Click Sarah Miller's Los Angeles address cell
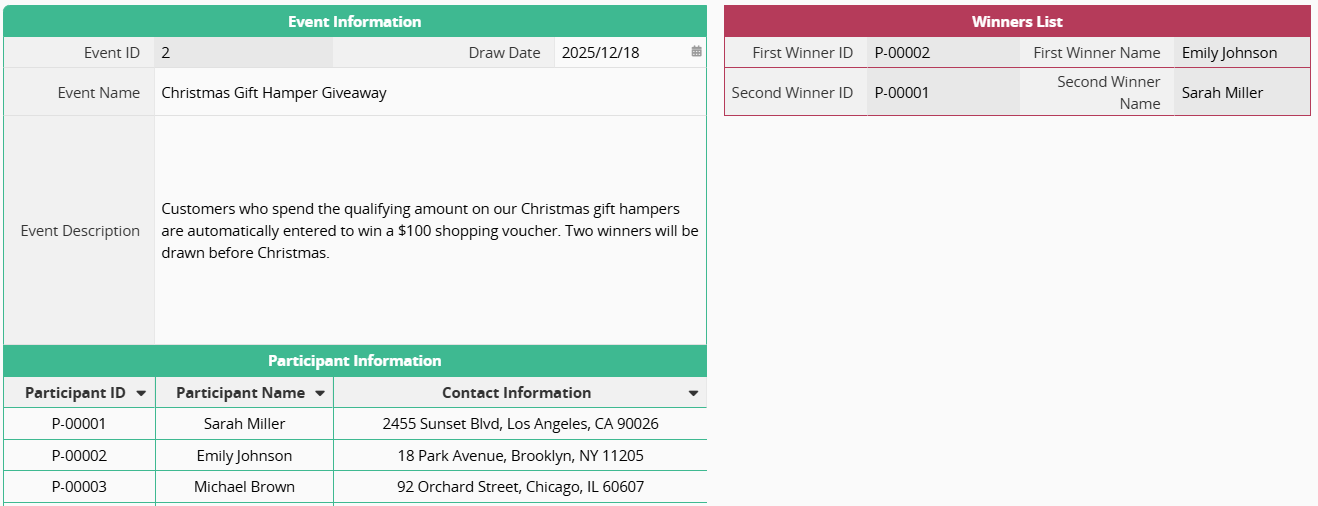This screenshot has width=1318, height=506. point(520,424)
